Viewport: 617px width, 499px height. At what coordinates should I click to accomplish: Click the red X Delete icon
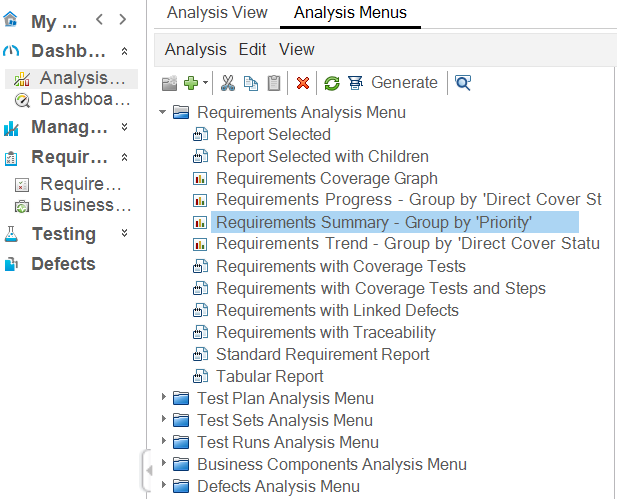pyautogui.click(x=302, y=83)
